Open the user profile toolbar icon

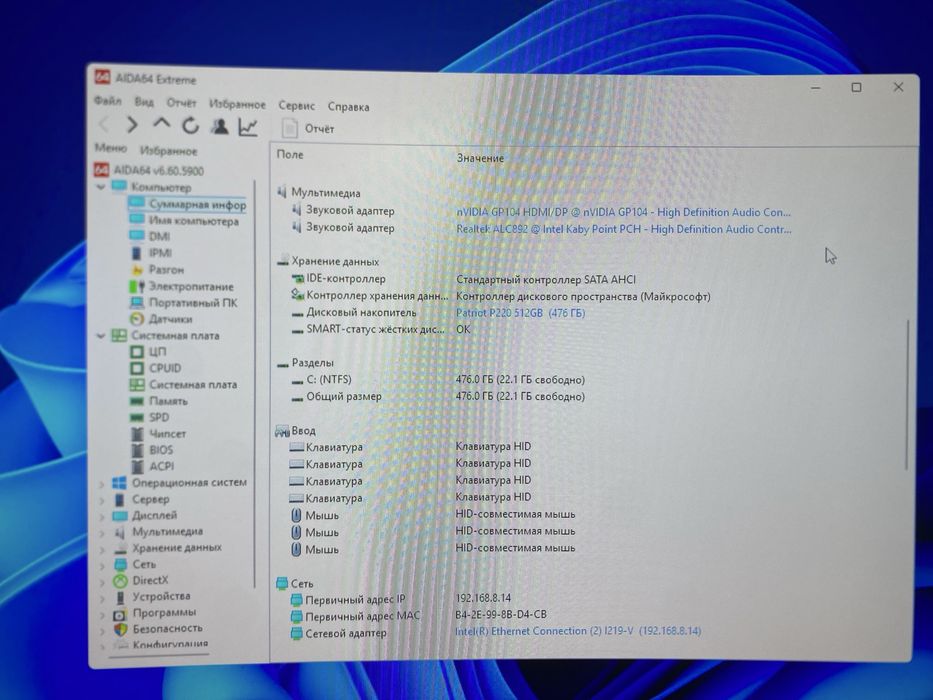pyautogui.click(x=220, y=126)
